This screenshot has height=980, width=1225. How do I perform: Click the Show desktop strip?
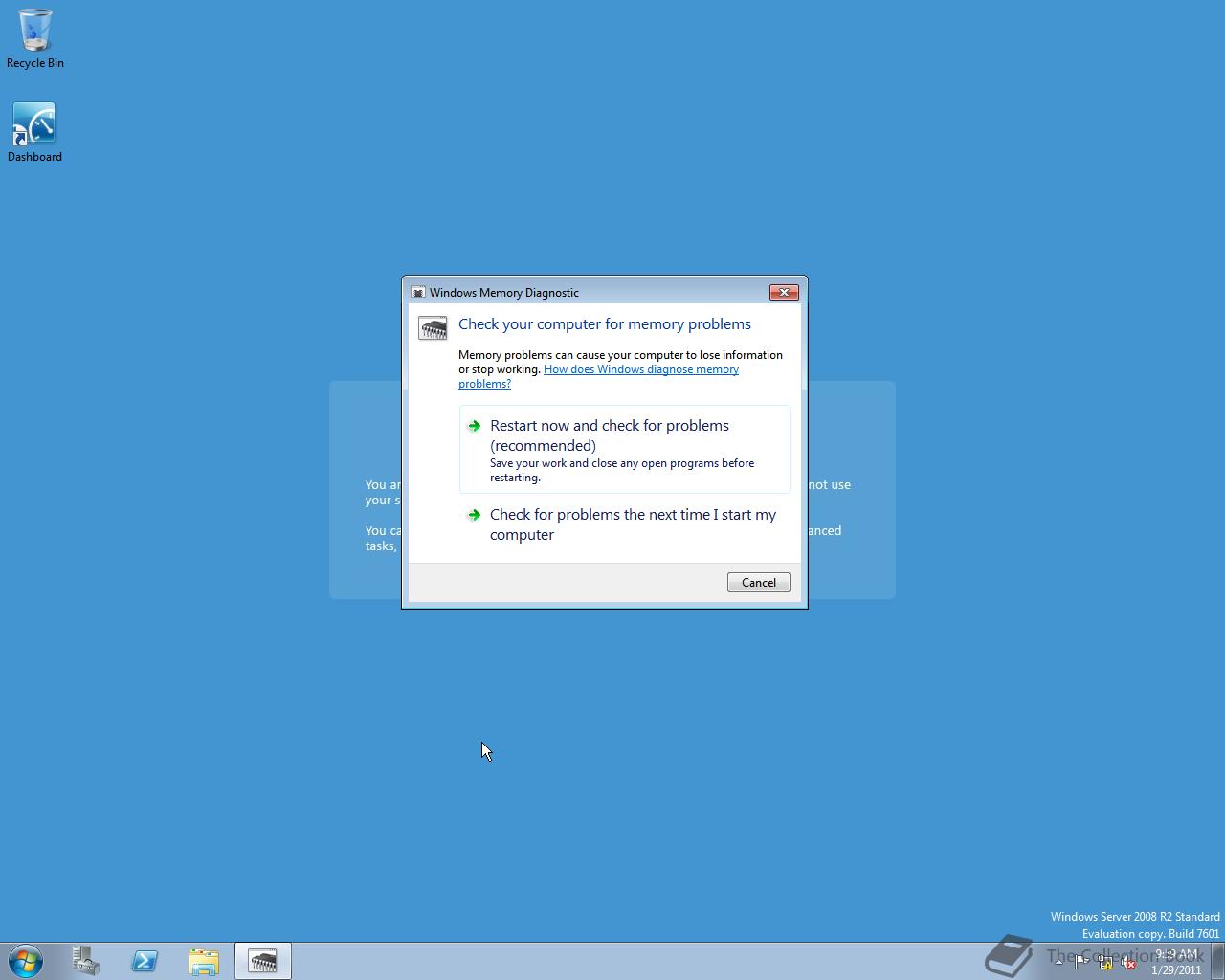click(1217, 961)
